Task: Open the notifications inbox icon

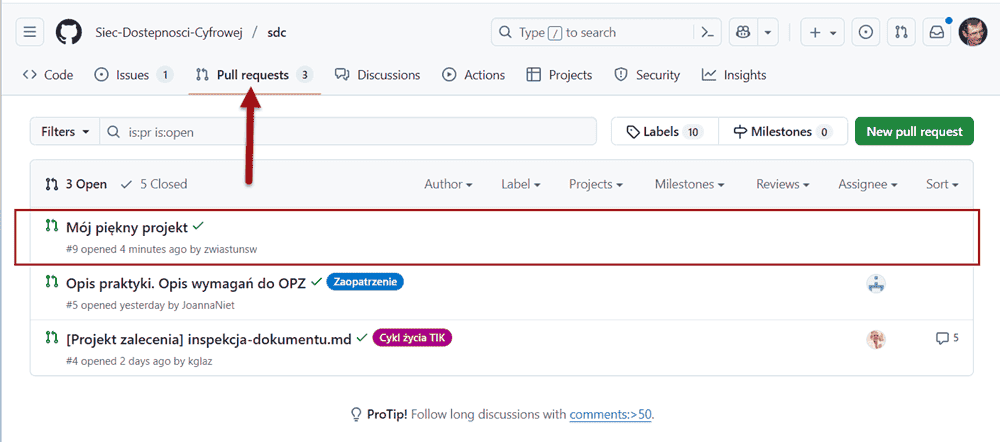Action: click(937, 32)
